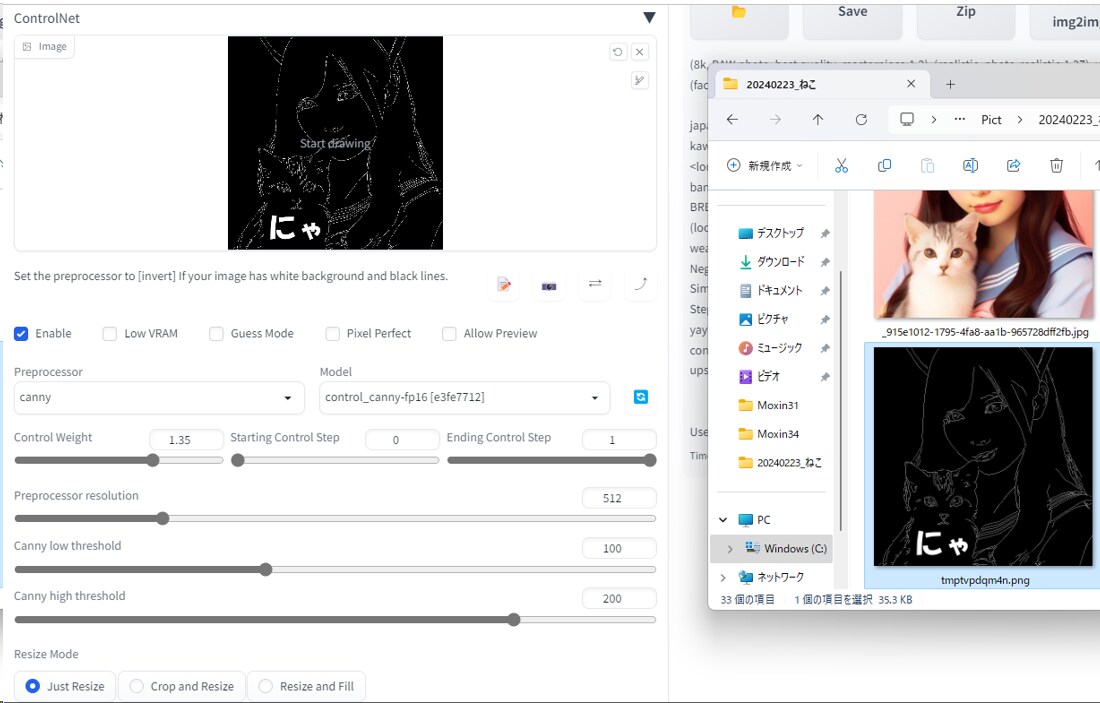The width and height of the screenshot is (1100, 703).
Task: Open the control_canny-fp16 Model dropdown
Action: pos(465,397)
